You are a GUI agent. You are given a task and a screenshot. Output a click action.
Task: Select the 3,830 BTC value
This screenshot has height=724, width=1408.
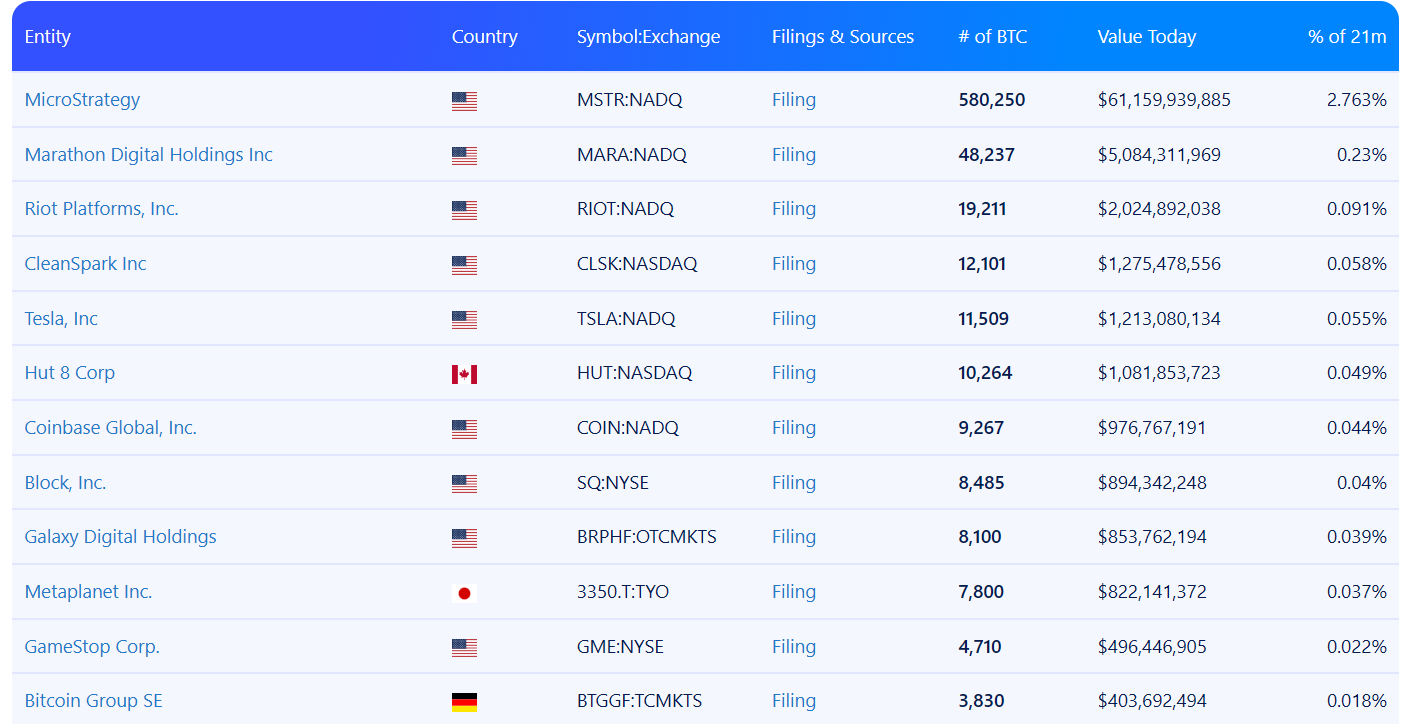coord(981,701)
